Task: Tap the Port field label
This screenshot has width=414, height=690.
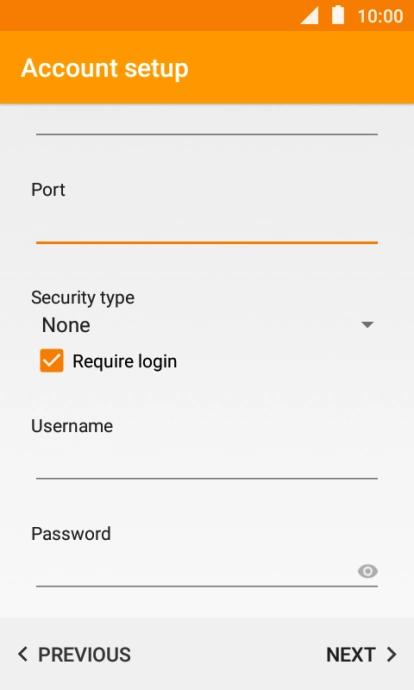Action: coord(48,190)
